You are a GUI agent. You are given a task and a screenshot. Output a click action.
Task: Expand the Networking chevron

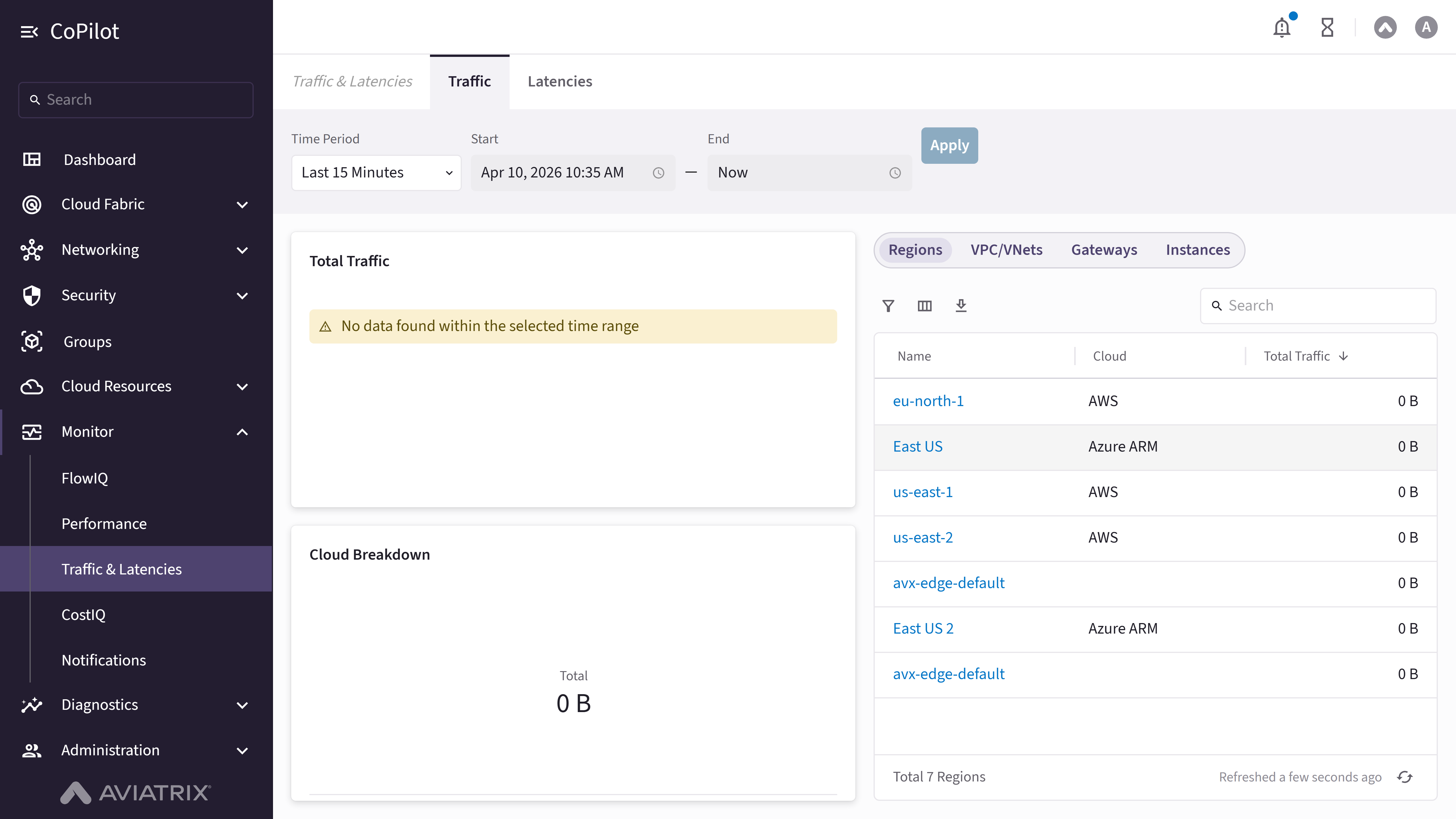click(x=243, y=250)
